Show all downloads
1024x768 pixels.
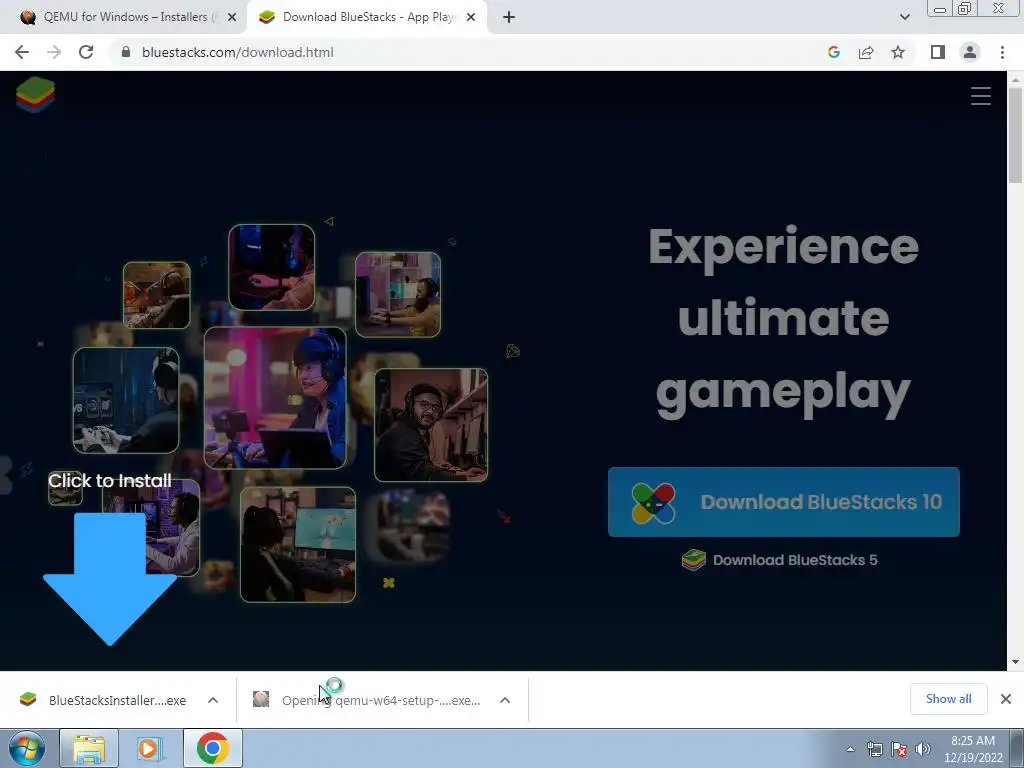click(x=948, y=699)
